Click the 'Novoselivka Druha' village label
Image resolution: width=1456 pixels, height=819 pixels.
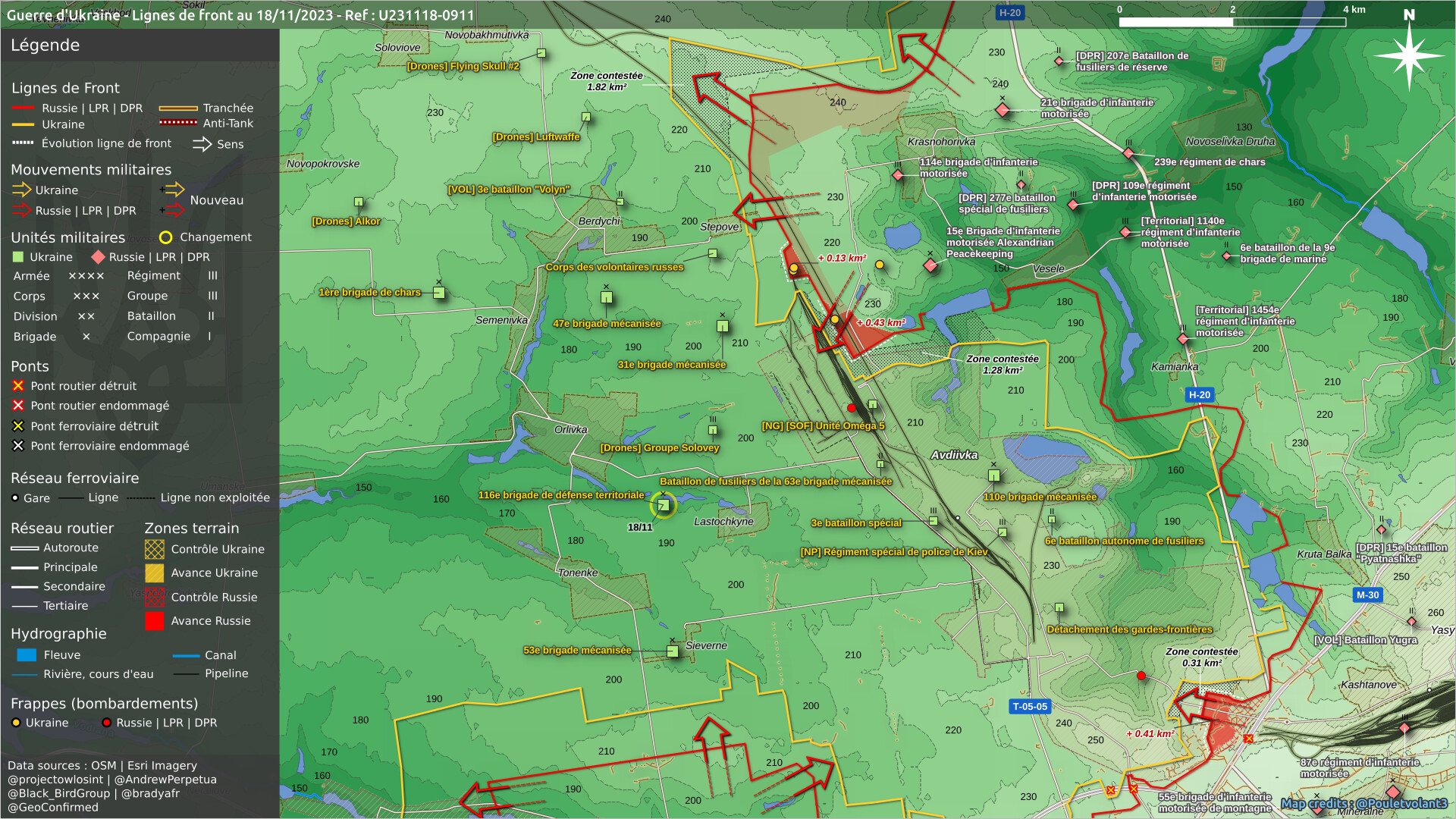click(1230, 141)
